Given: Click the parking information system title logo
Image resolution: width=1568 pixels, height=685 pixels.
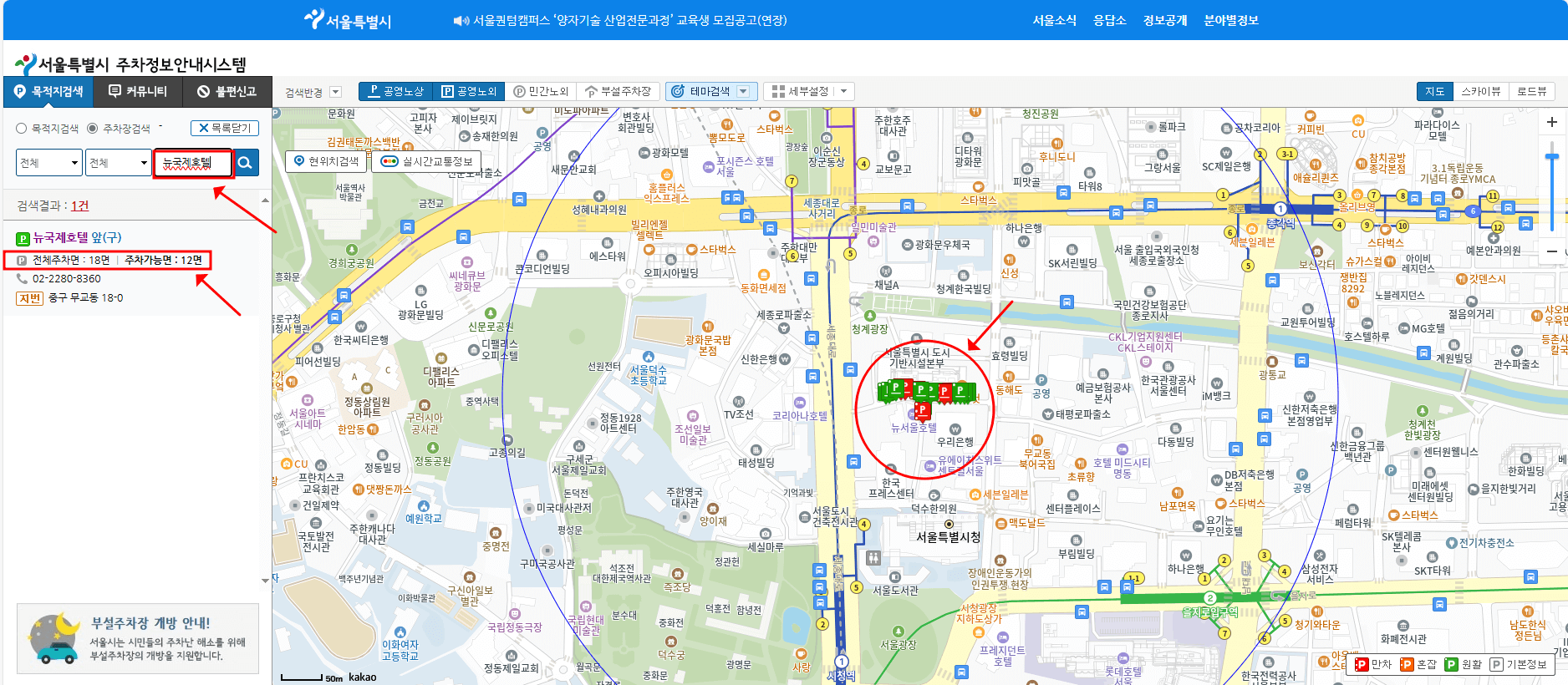Looking at the screenshot, I should [x=131, y=64].
